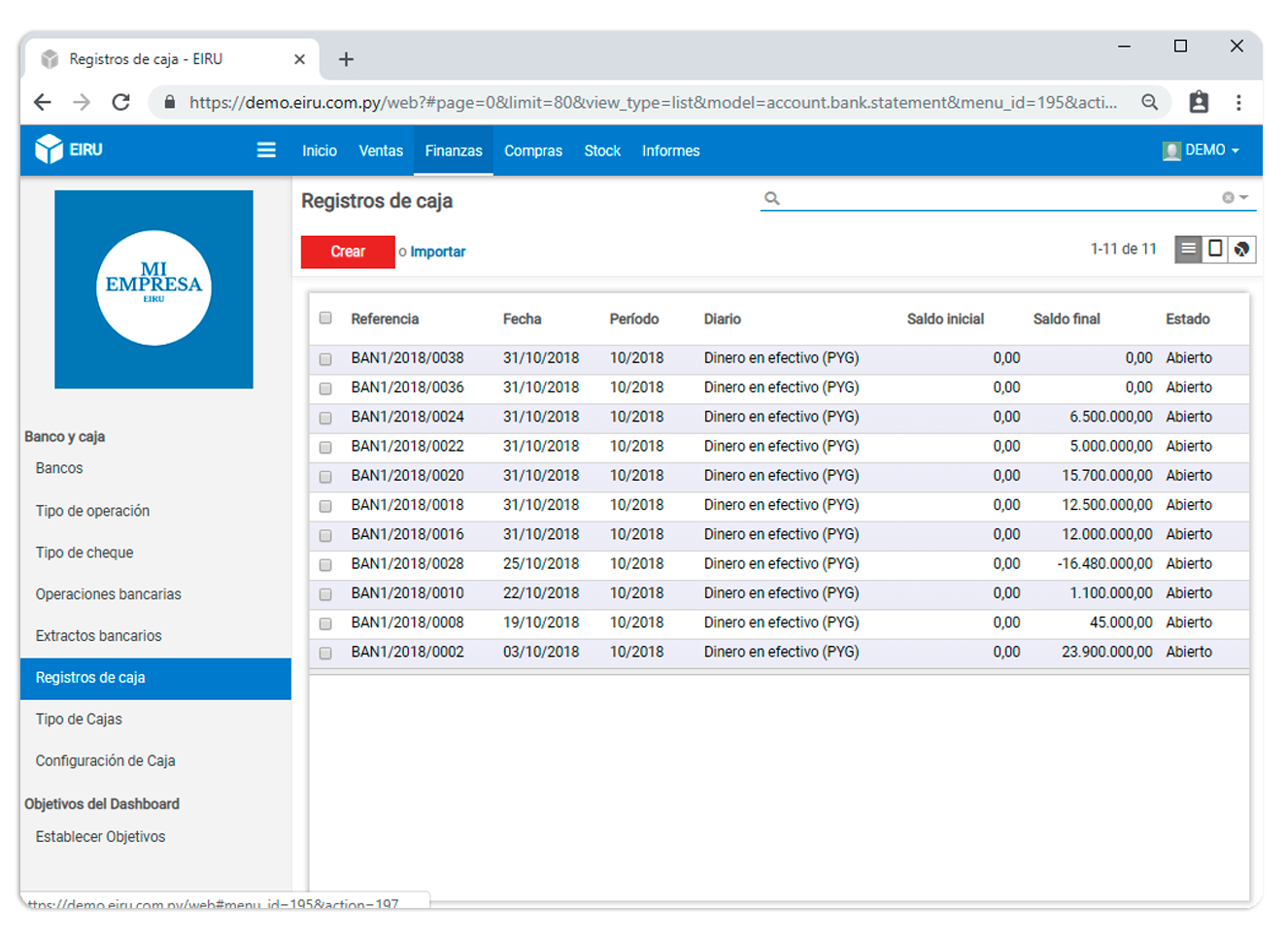
Task: Click the 25/10/2018 date cell
Action: 541,564
